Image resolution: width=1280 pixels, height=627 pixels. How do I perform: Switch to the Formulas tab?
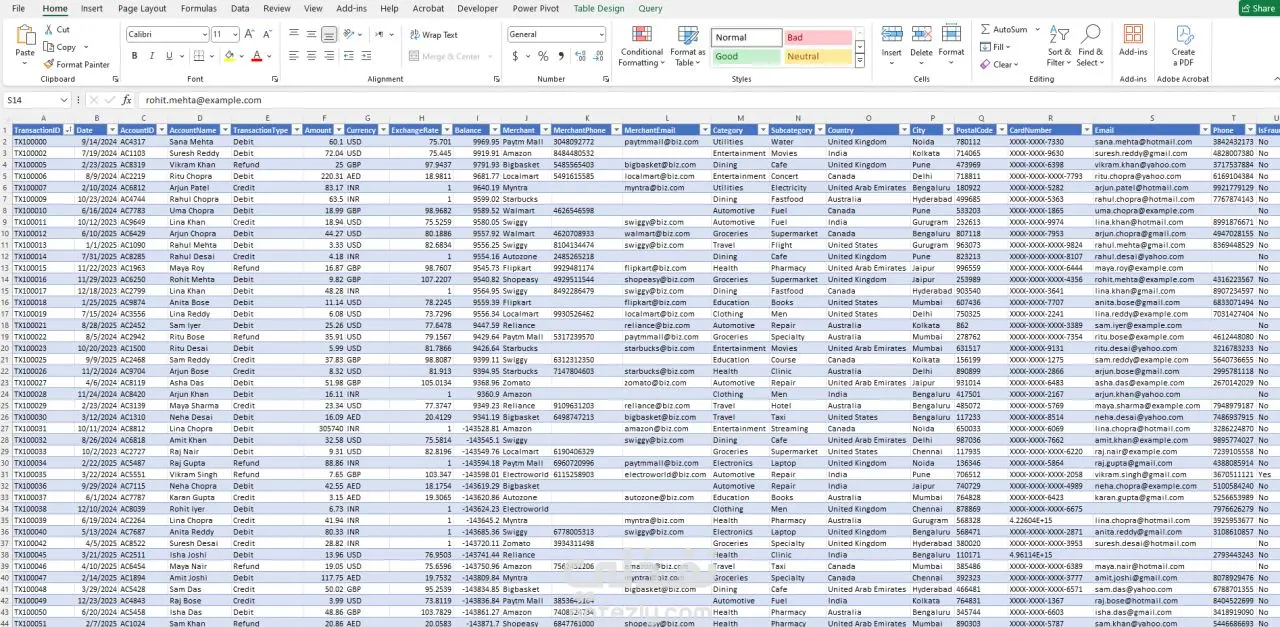click(x=198, y=8)
